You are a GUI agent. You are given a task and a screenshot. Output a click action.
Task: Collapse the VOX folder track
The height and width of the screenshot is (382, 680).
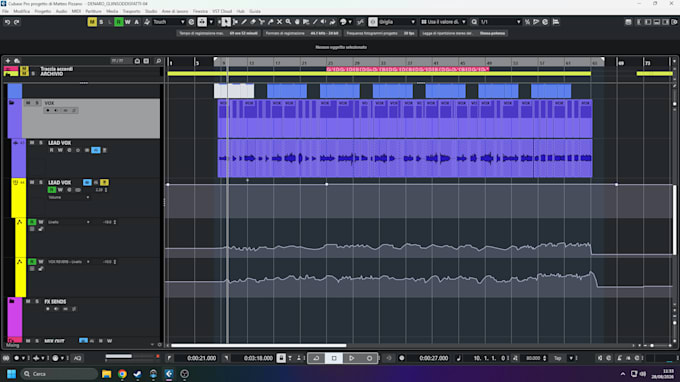click(12, 103)
